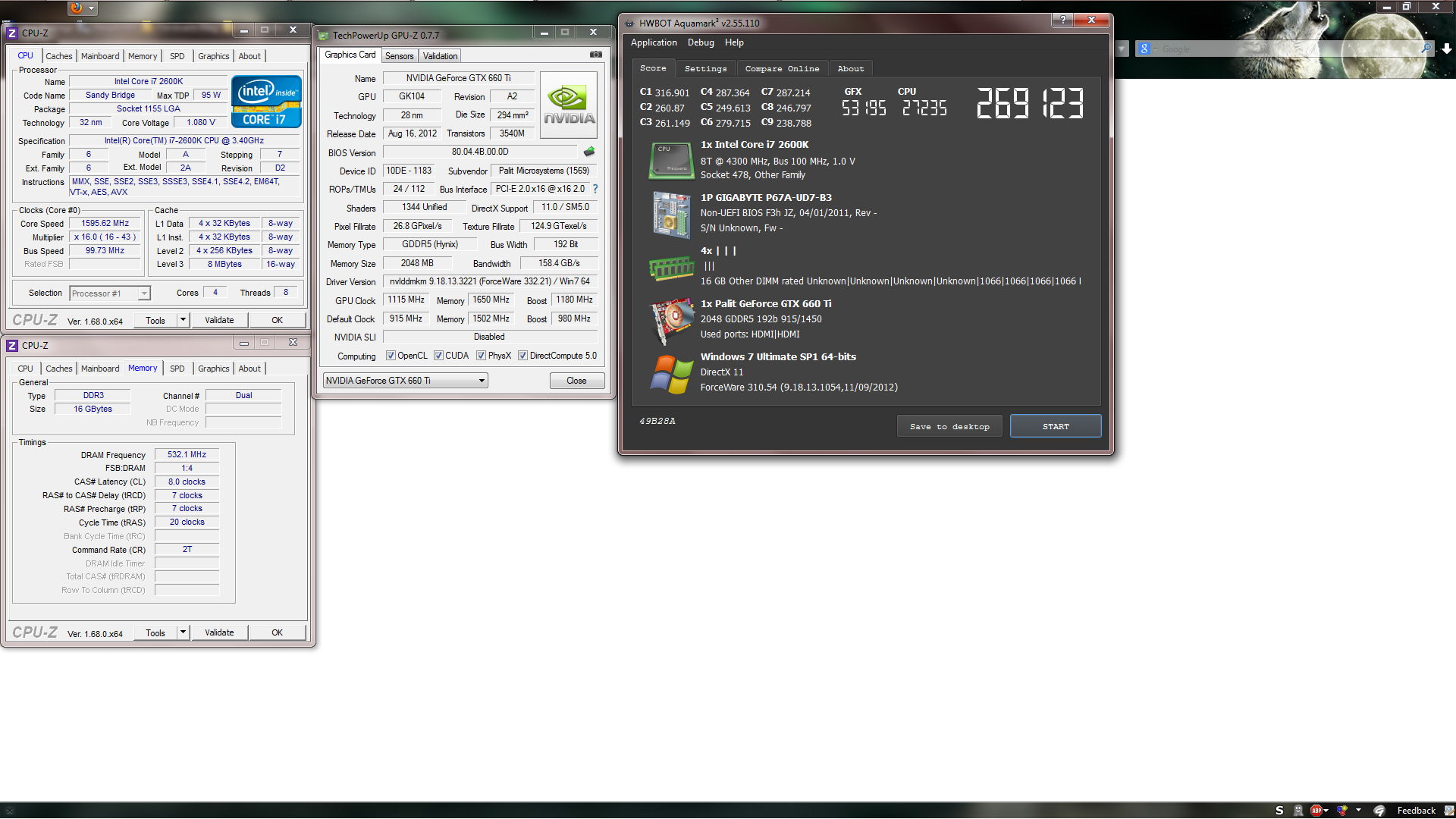The width and height of the screenshot is (1456, 819).
Task: Click the gray swirl add-on bar icon
Action: (1379, 811)
